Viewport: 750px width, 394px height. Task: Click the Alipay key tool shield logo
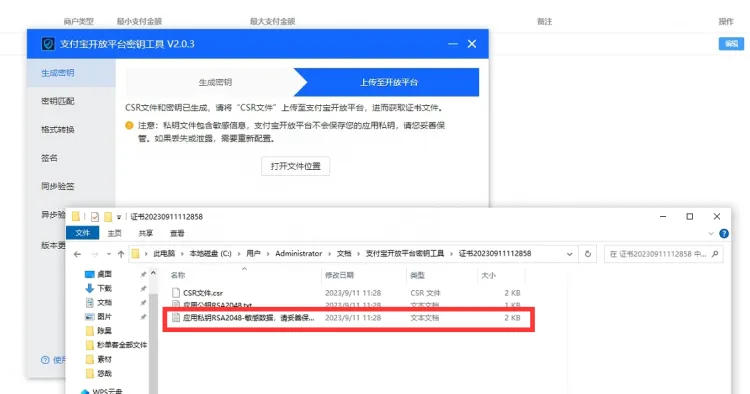click(47, 44)
